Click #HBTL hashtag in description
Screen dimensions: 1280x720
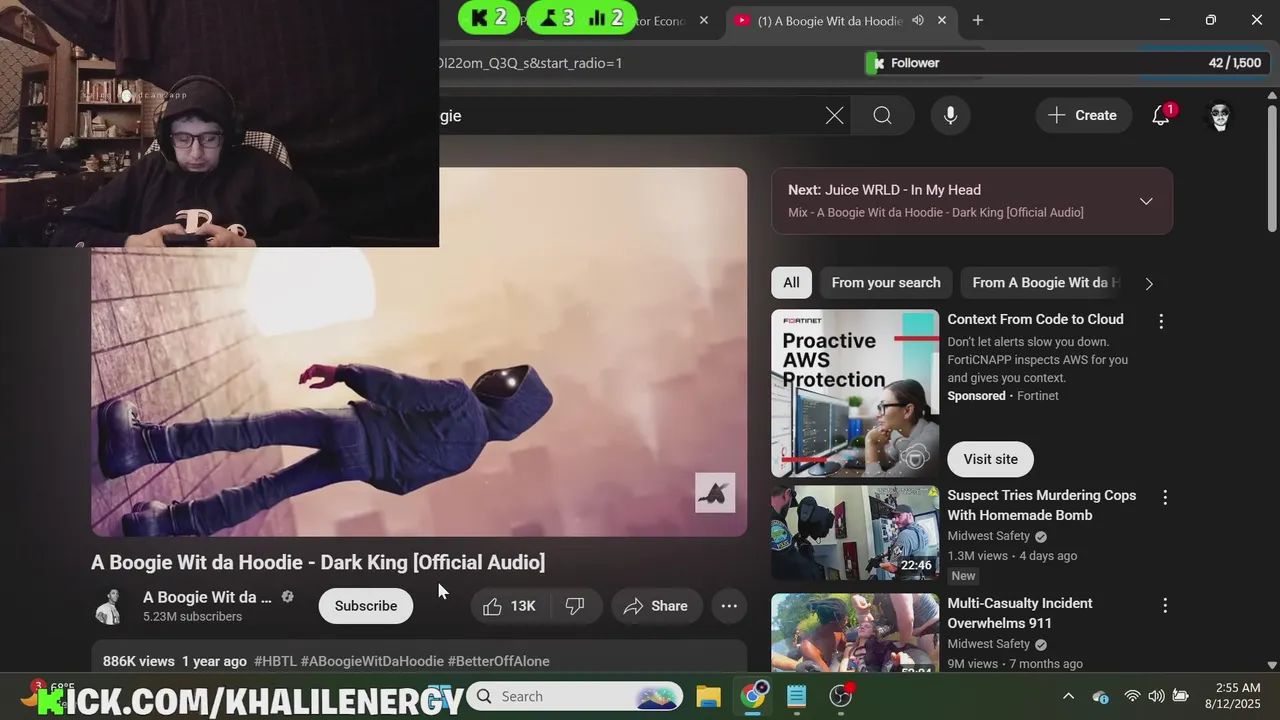click(275, 661)
